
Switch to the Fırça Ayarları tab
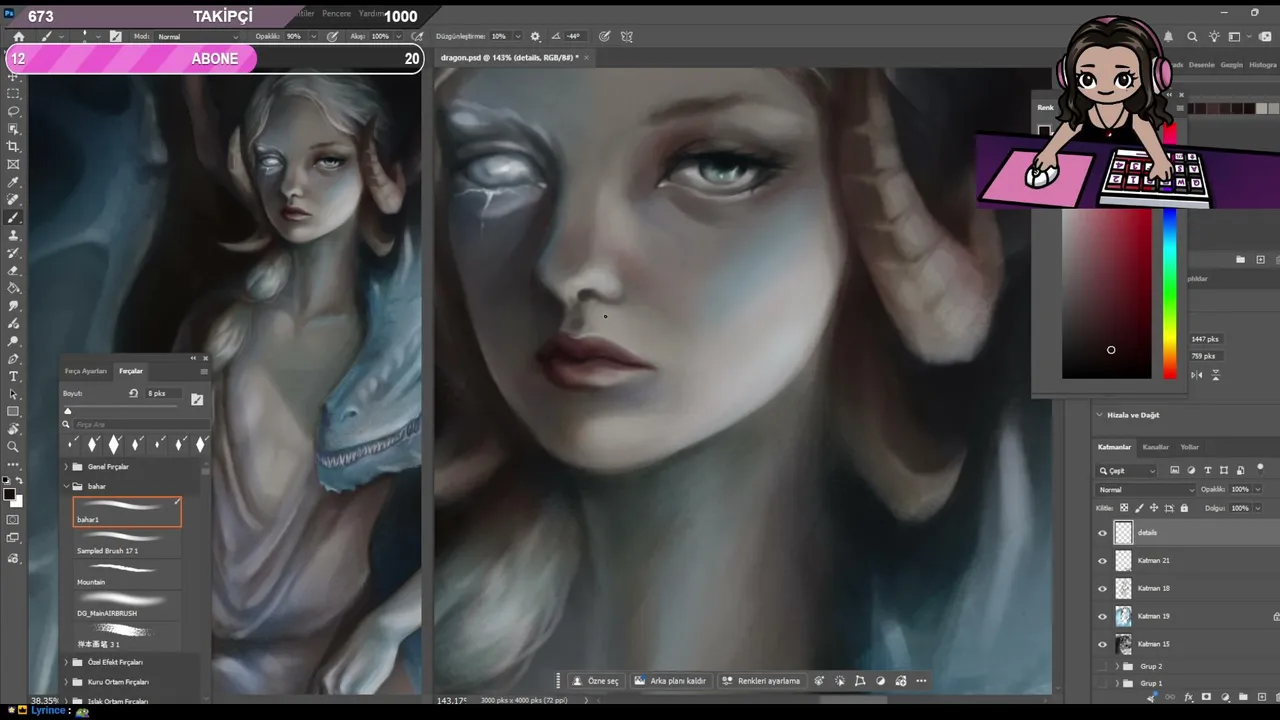click(x=86, y=371)
